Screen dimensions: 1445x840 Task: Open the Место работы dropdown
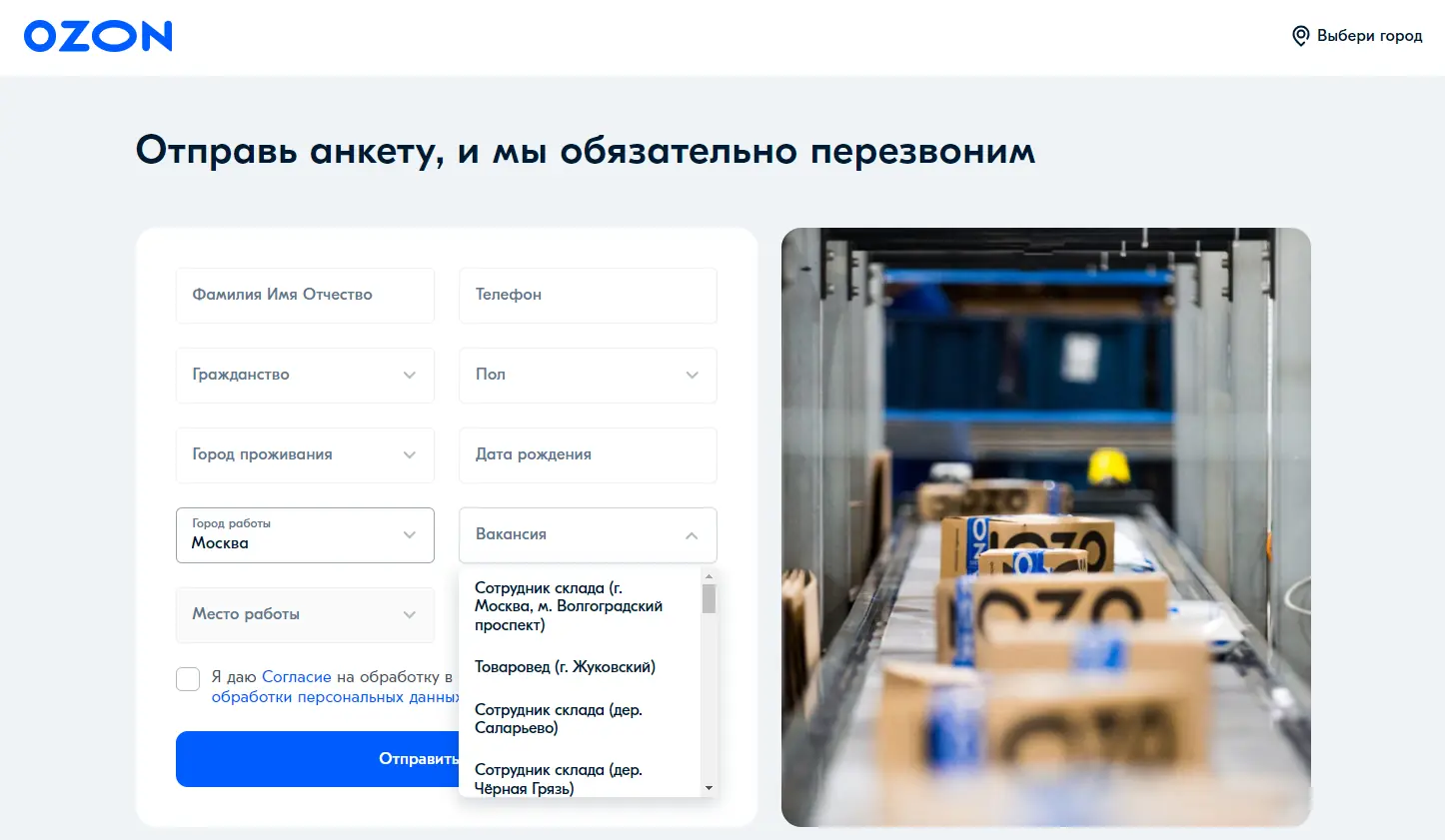(x=305, y=614)
